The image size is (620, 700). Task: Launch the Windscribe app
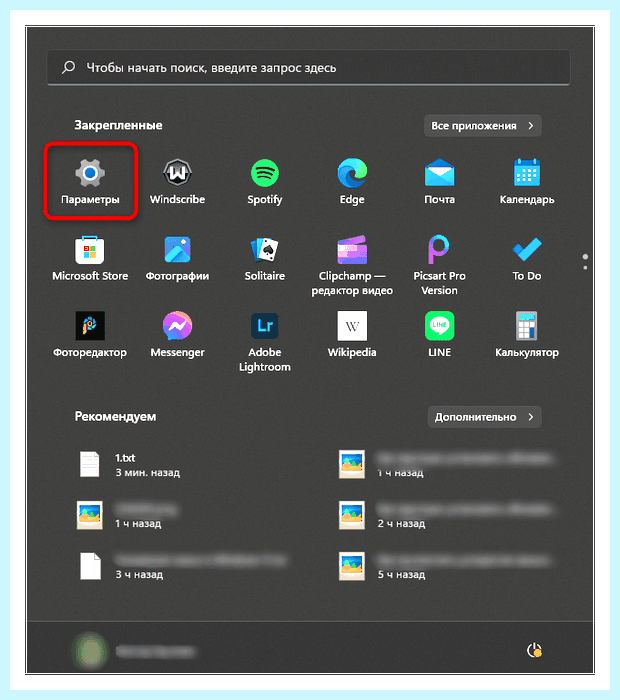177,181
